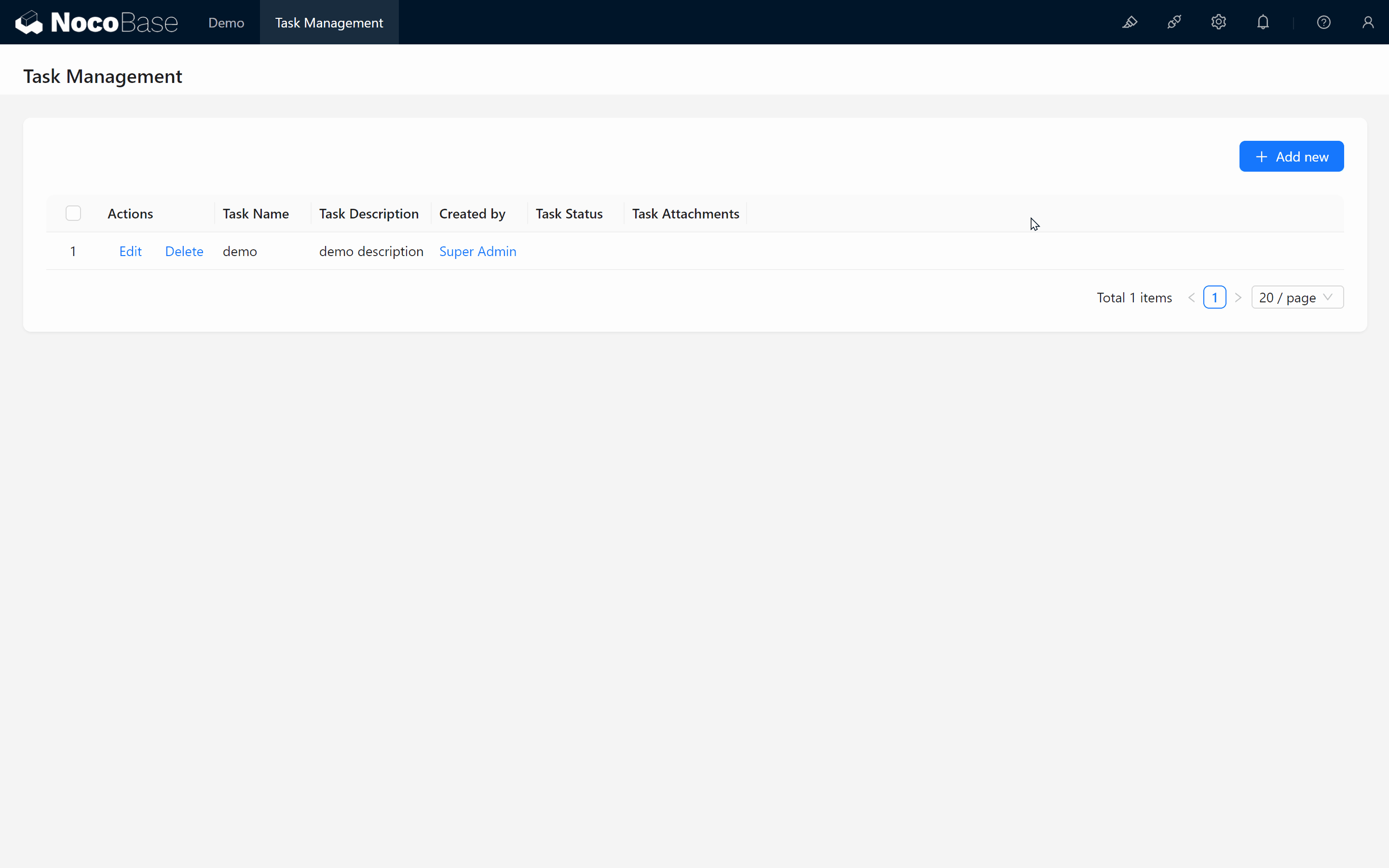1389x868 pixels.
Task: Click the notifications bell icon
Action: click(1262, 22)
